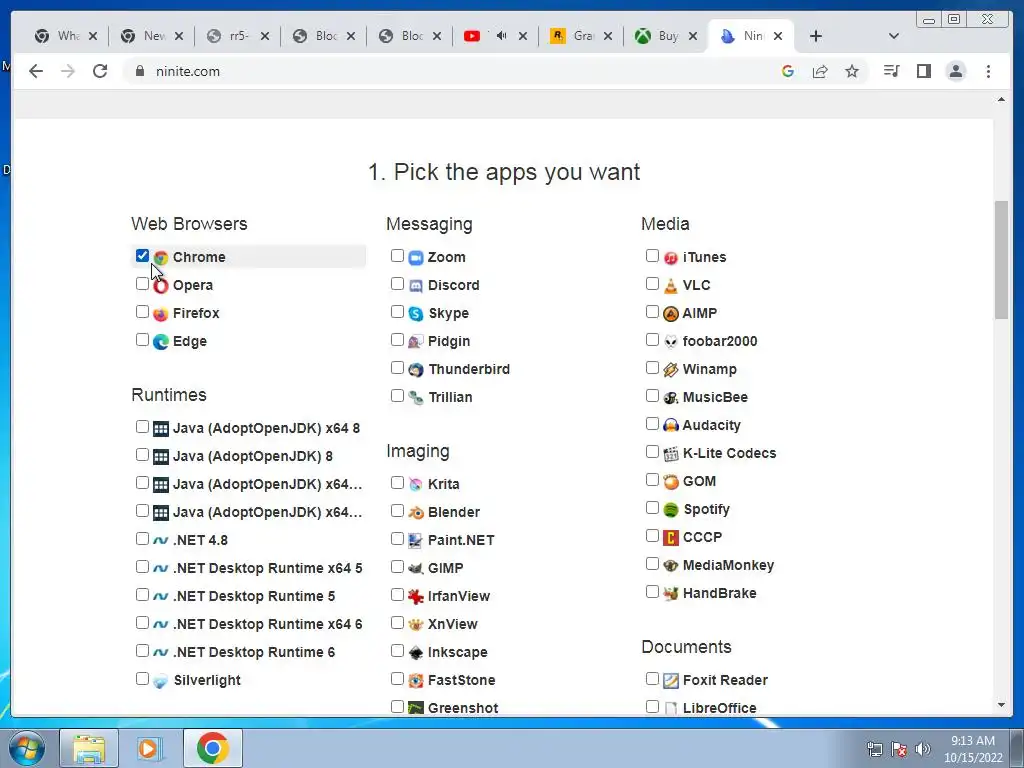Click the Opera browser icon
The image size is (1024, 768).
(161, 285)
